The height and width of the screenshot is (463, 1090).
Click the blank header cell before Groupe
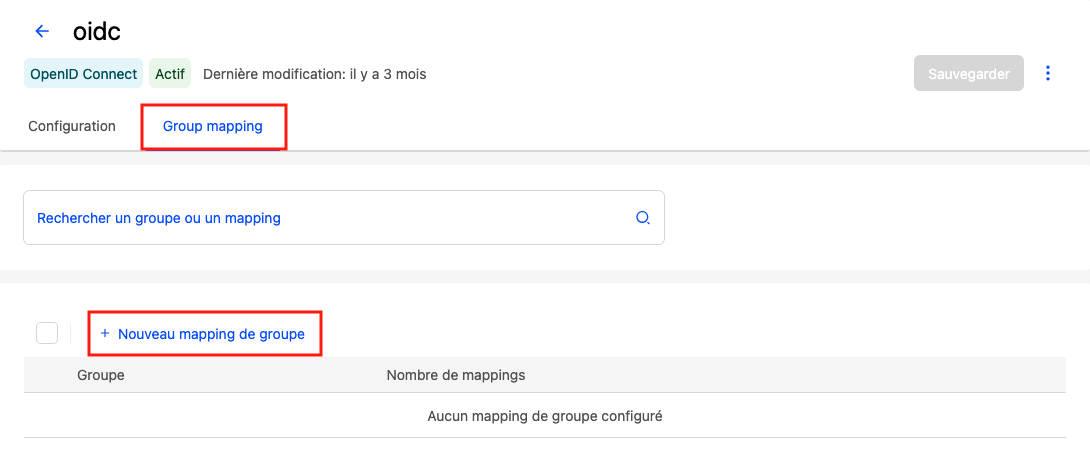coord(48,375)
